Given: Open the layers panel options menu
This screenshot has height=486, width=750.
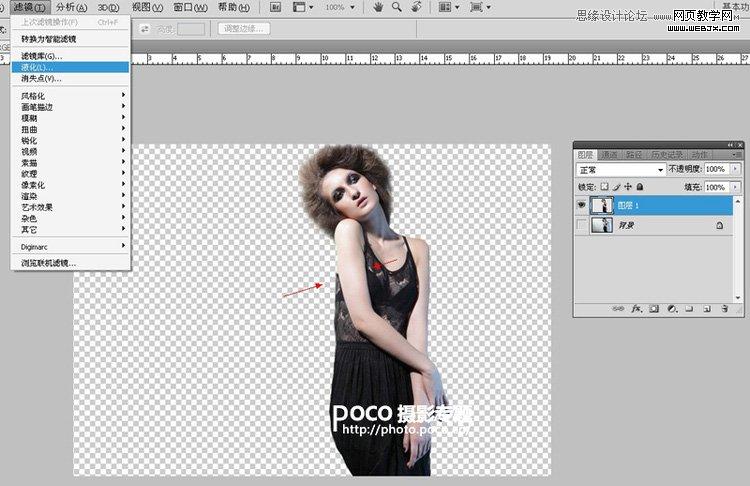Looking at the screenshot, I should click(x=735, y=155).
